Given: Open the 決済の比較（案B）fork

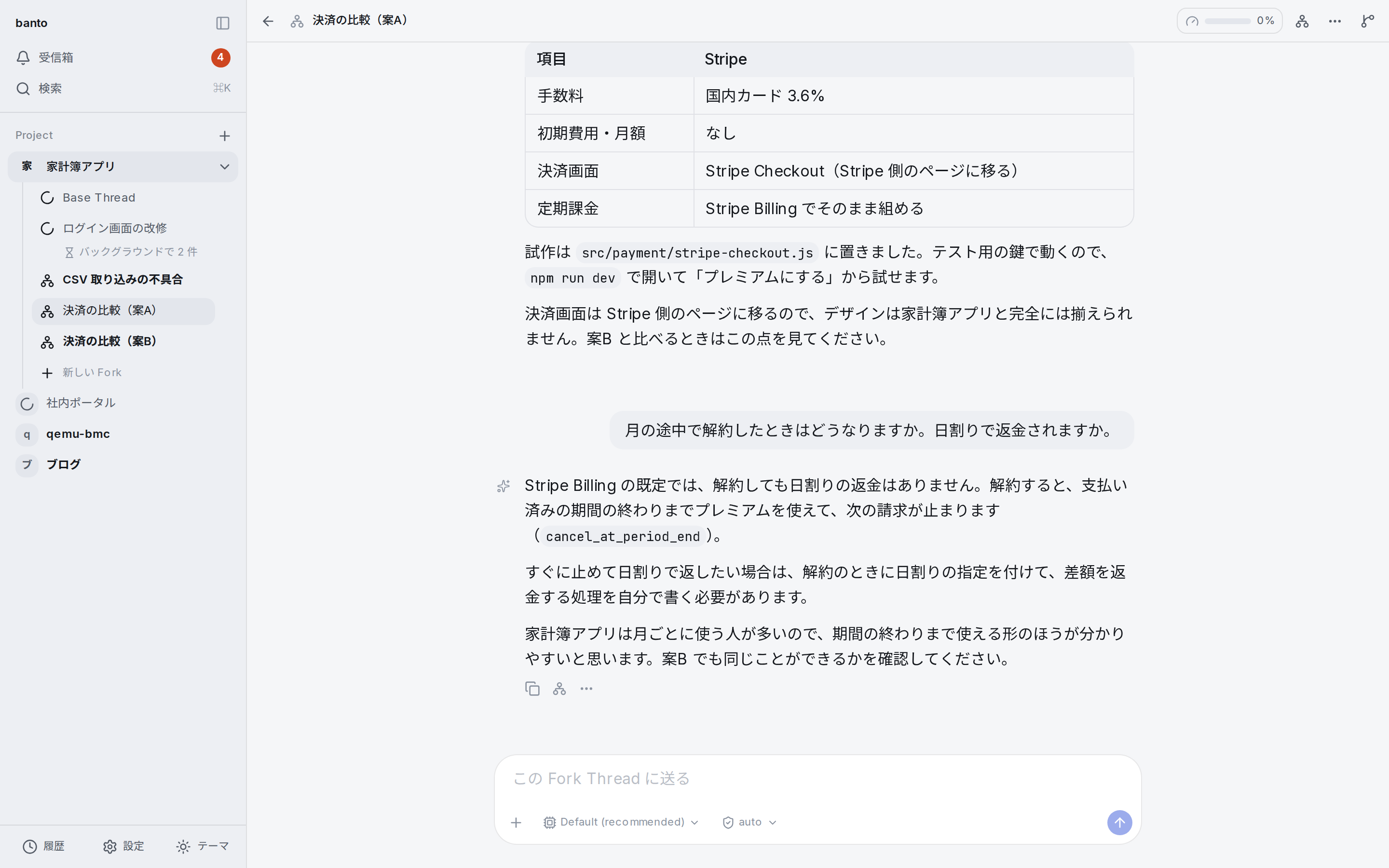Looking at the screenshot, I should (123, 341).
